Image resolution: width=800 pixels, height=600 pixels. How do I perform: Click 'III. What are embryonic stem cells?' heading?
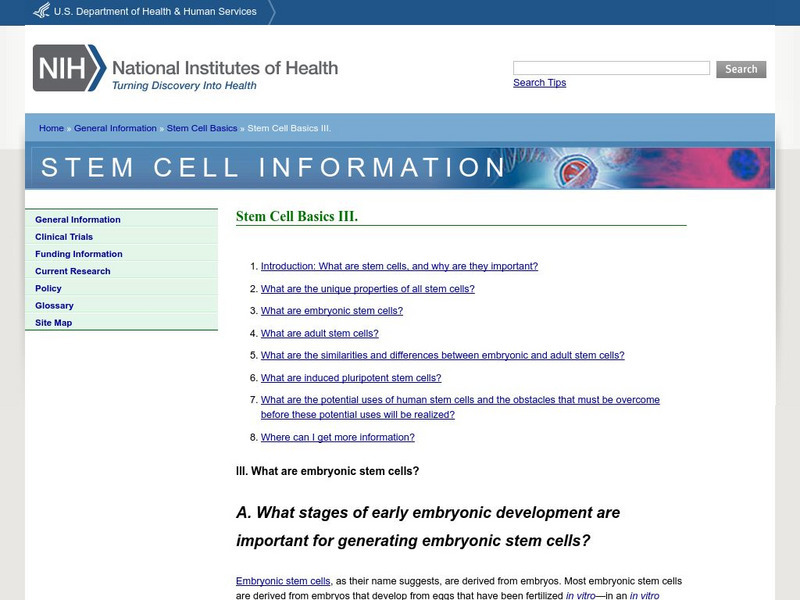tap(327, 471)
